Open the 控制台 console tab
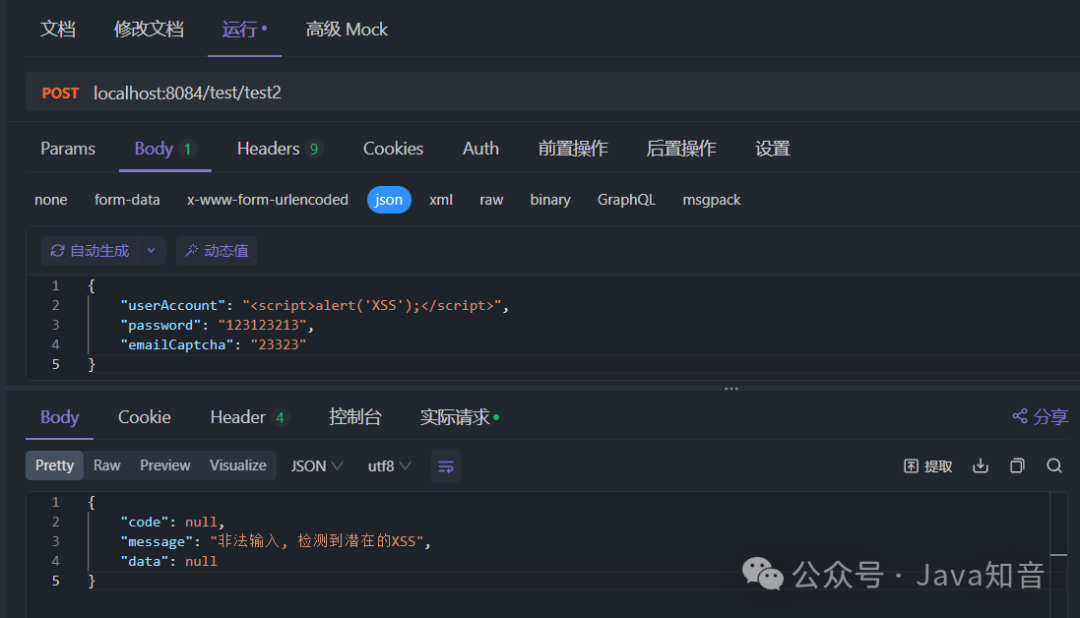 355,417
